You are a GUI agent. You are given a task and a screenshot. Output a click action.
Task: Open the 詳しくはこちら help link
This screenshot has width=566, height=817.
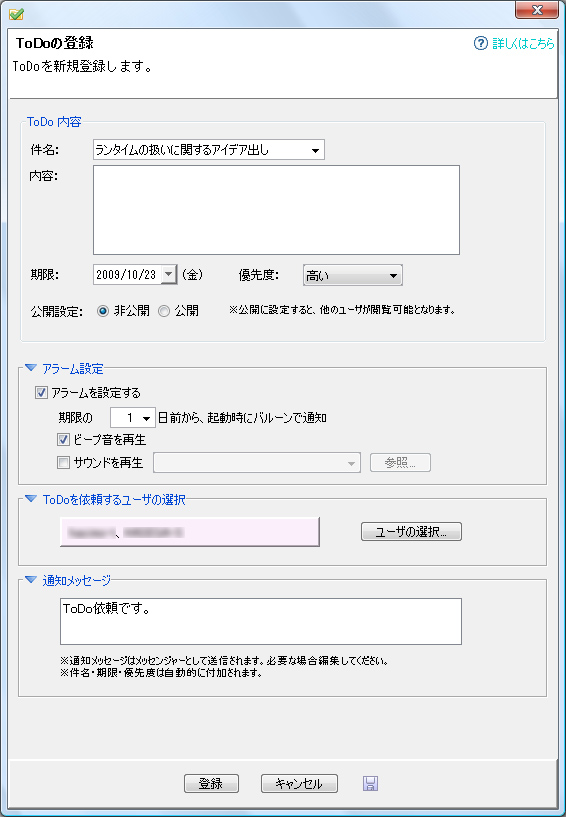(523, 43)
